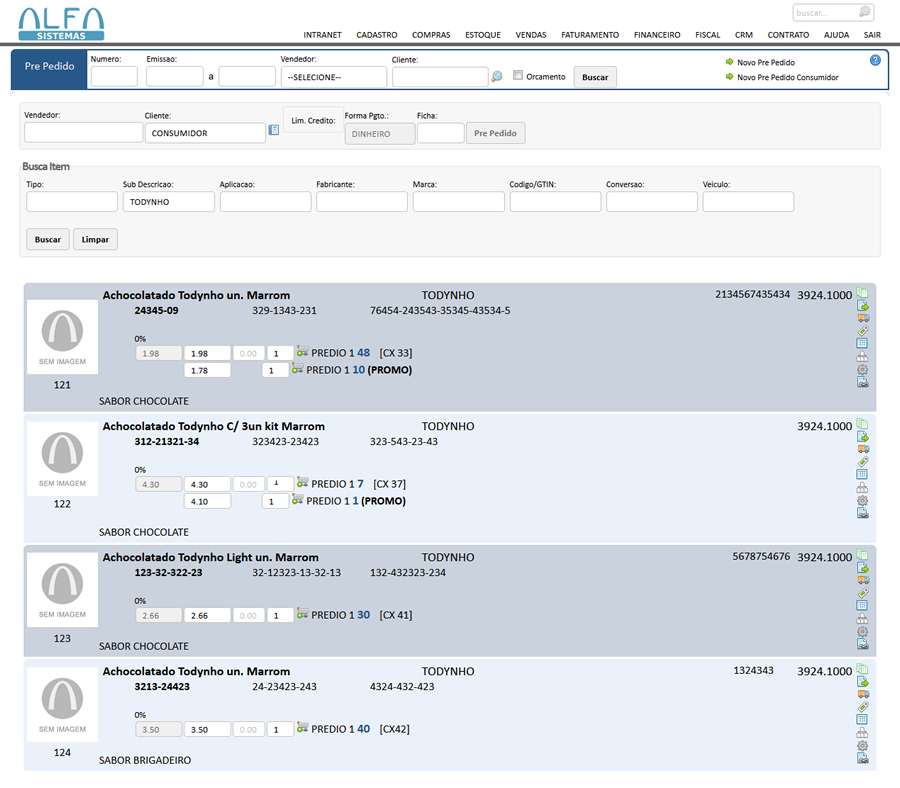Screen dimensions: 900x788
Task: Toggle the Orcamento checkbox
Action: [518, 75]
